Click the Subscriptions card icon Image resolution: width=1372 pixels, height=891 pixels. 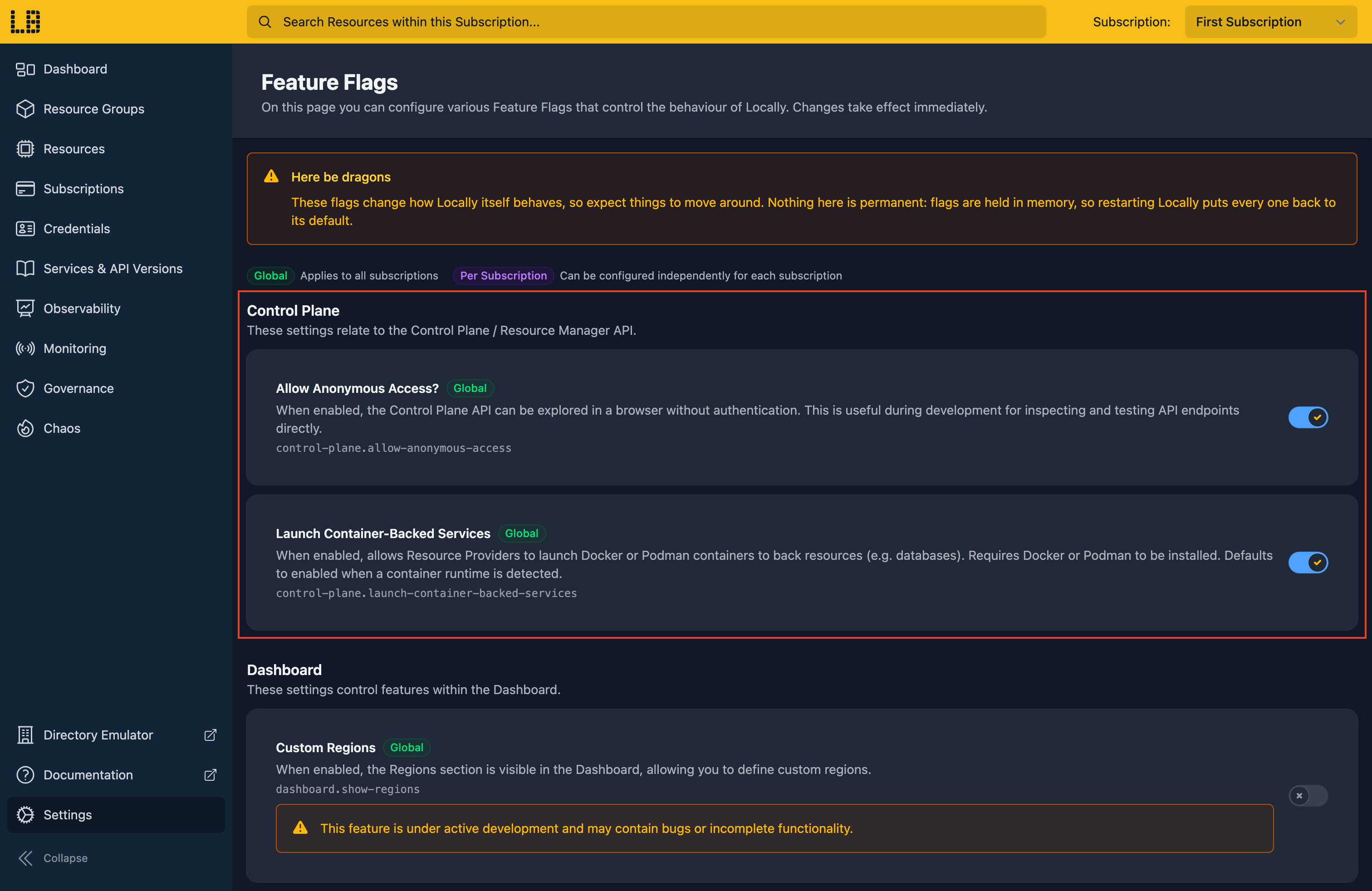click(25, 188)
